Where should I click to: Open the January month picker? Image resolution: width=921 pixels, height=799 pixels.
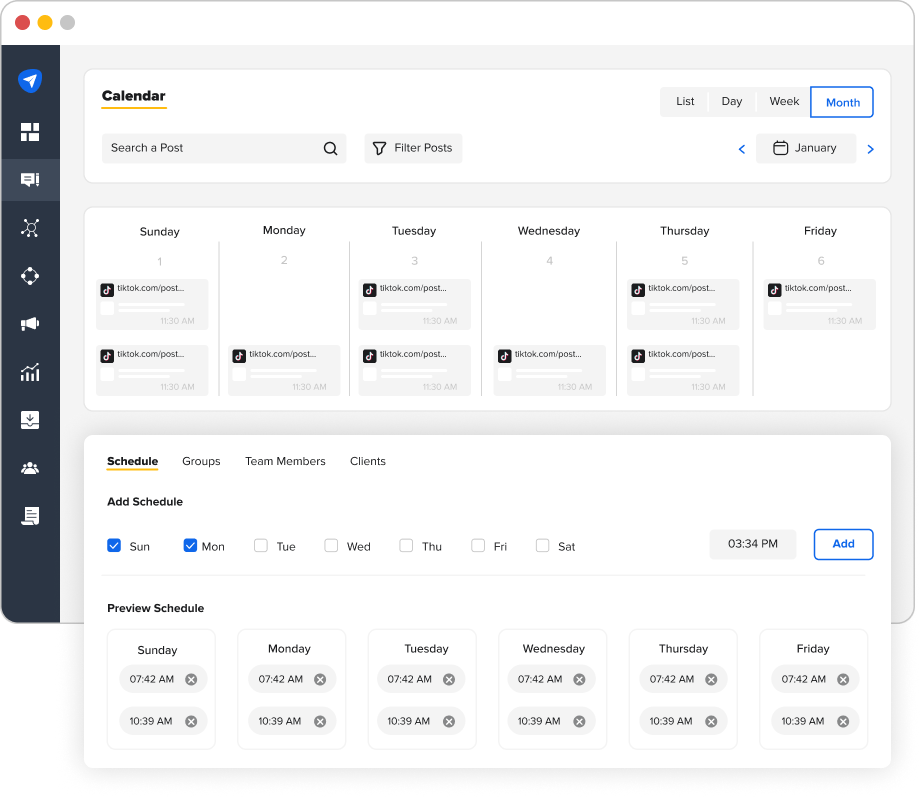(x=805, y=148)
